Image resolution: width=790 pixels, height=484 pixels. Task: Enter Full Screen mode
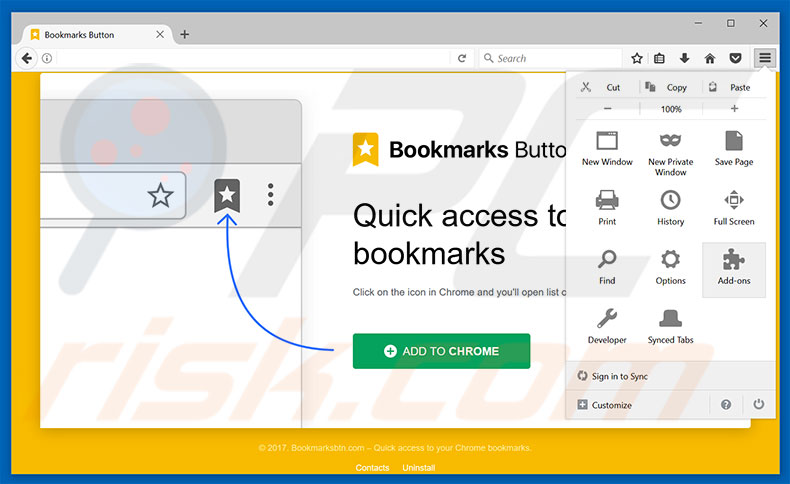(x=734, y=208)
